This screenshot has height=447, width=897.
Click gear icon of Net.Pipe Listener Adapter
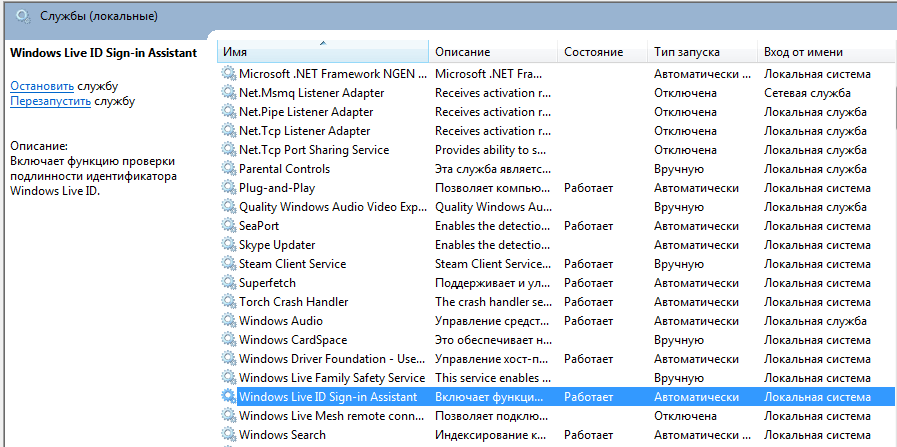(229, 112)
